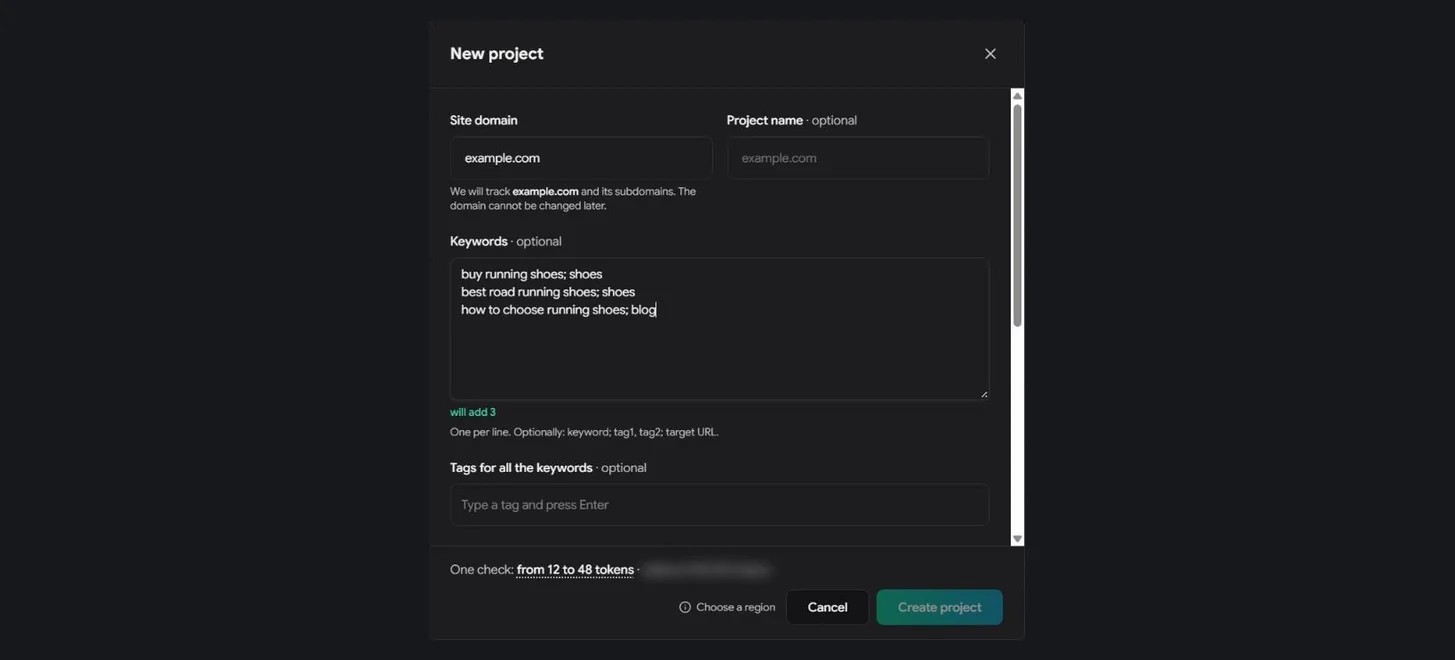Click the Choose a region info icon
This screenshot has height=660, width=1455.
[685, 607]
